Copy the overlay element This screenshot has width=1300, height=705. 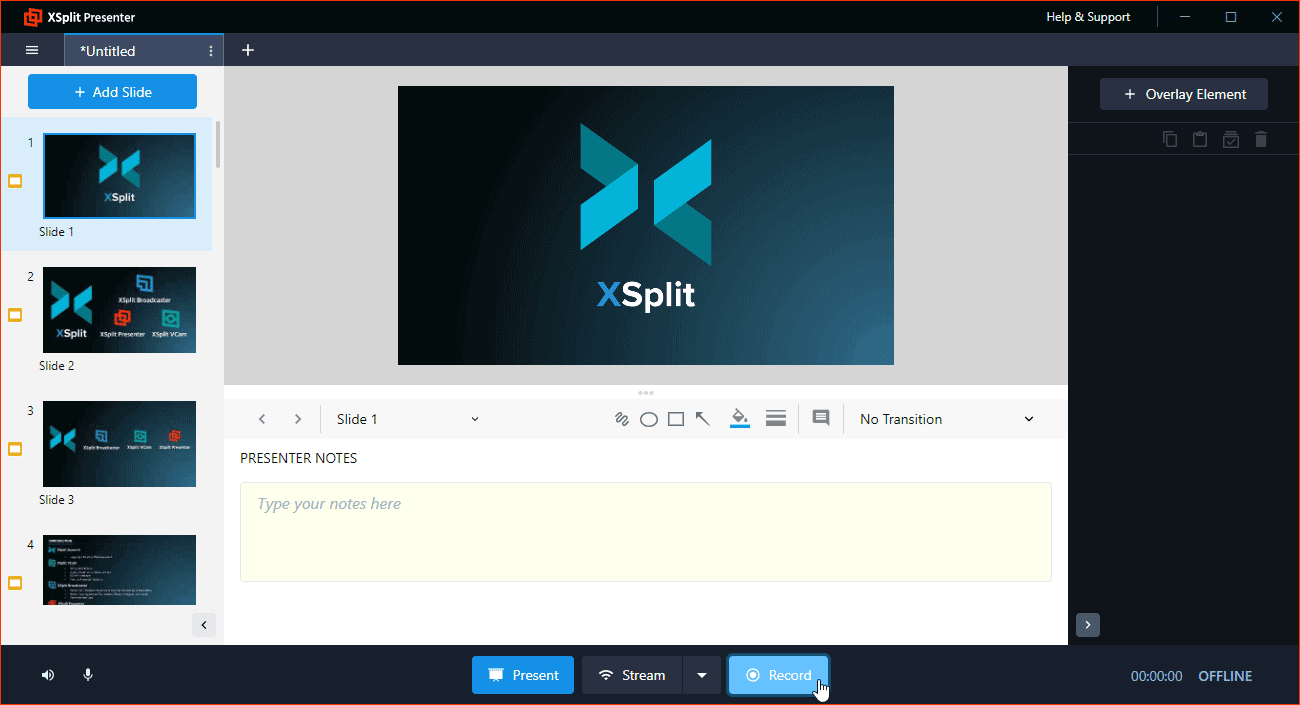coord(1170,139)
